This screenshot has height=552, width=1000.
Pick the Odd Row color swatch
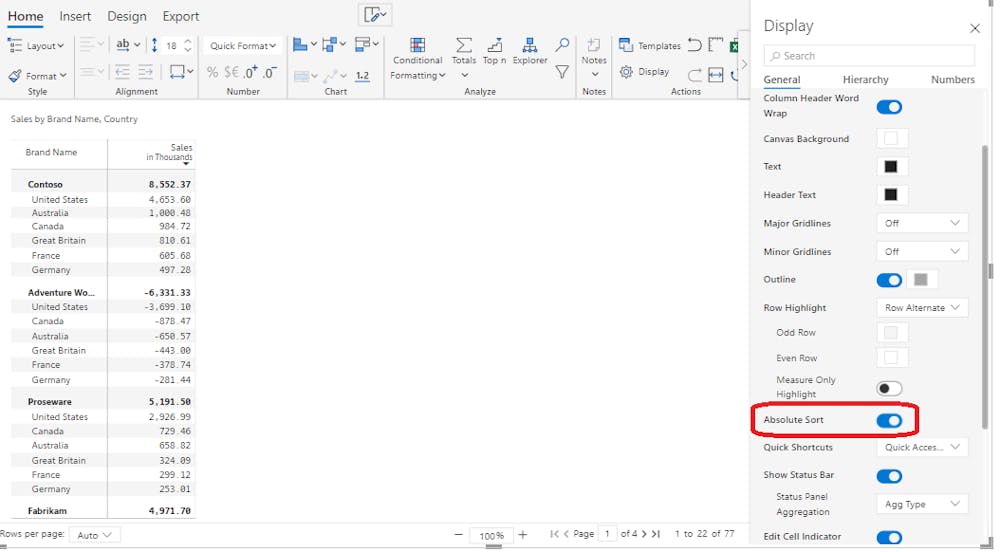pos(892,332)
